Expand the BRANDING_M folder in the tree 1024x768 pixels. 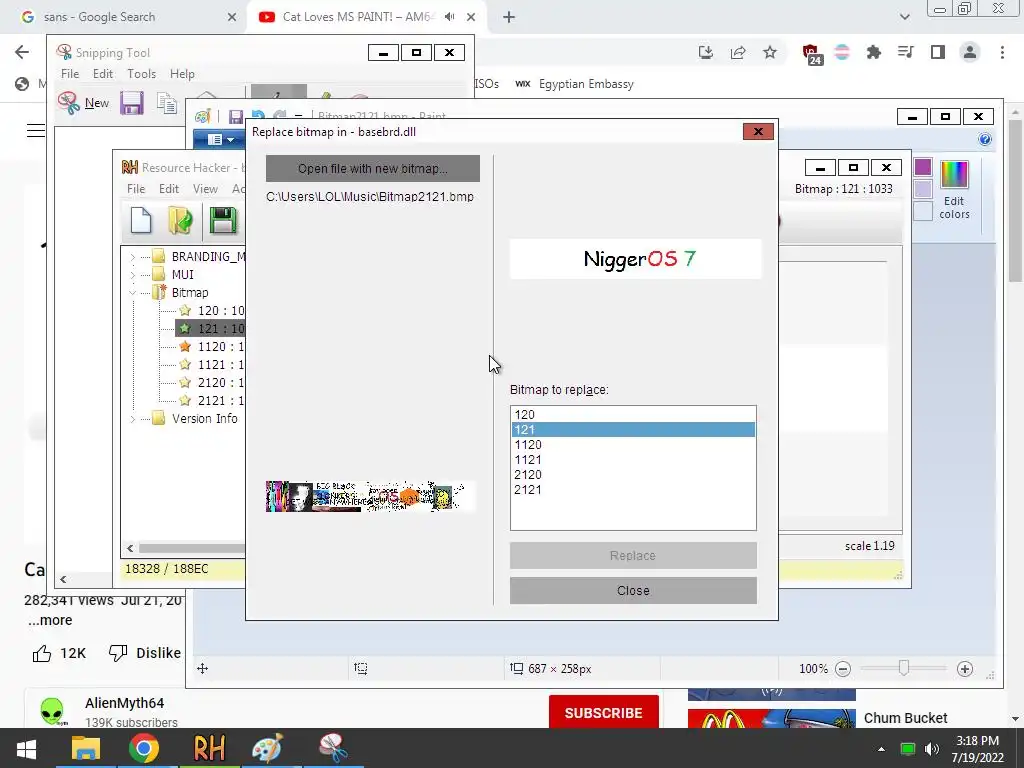133,257
